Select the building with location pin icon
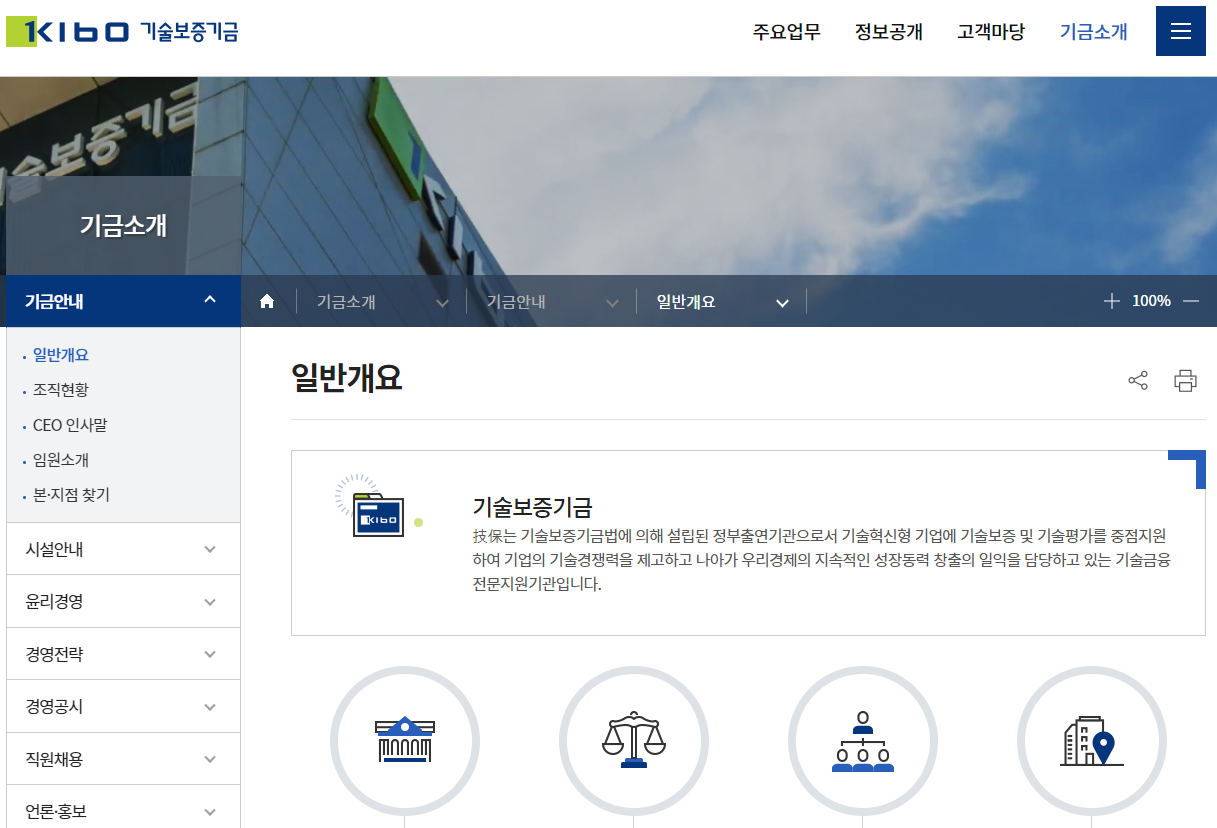Screen dimensions: 1217x828 pos(1091,740)
